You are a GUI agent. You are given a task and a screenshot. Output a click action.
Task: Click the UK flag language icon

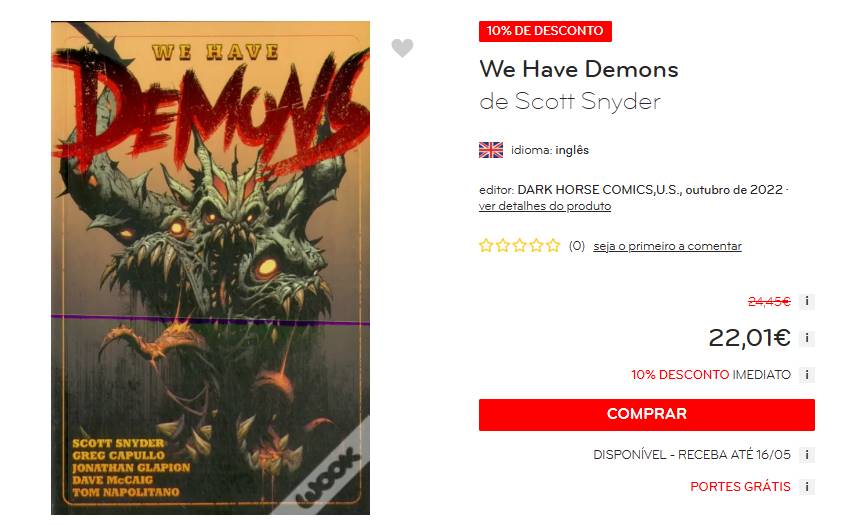coord(491,150)
